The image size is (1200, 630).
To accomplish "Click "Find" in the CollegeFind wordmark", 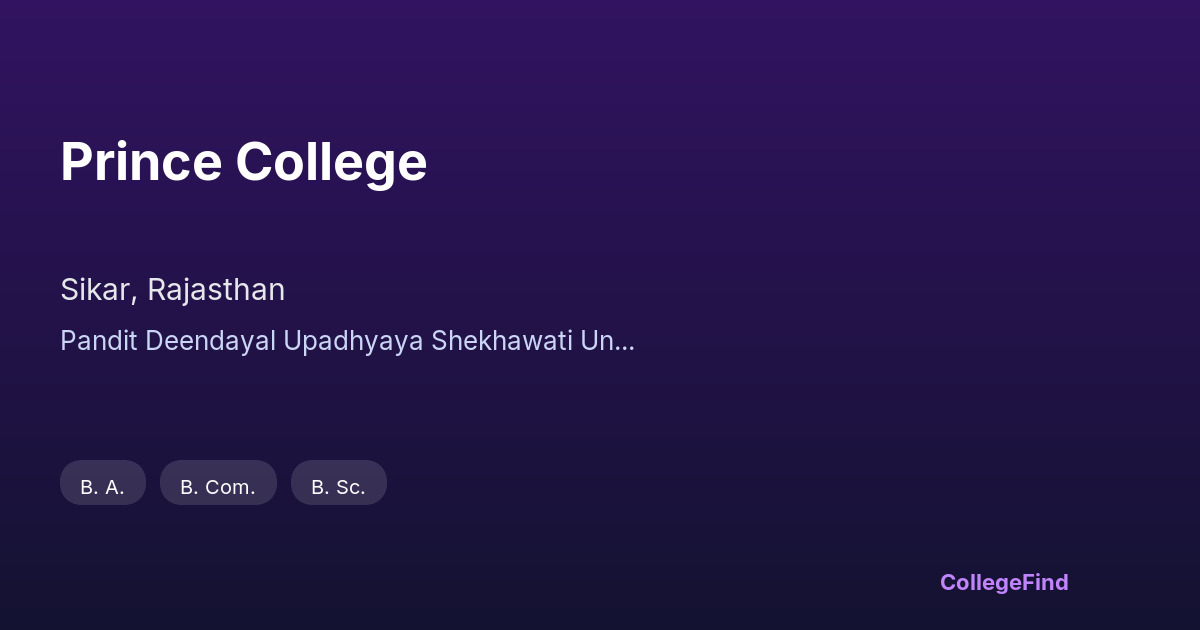I will [1046, 582].
